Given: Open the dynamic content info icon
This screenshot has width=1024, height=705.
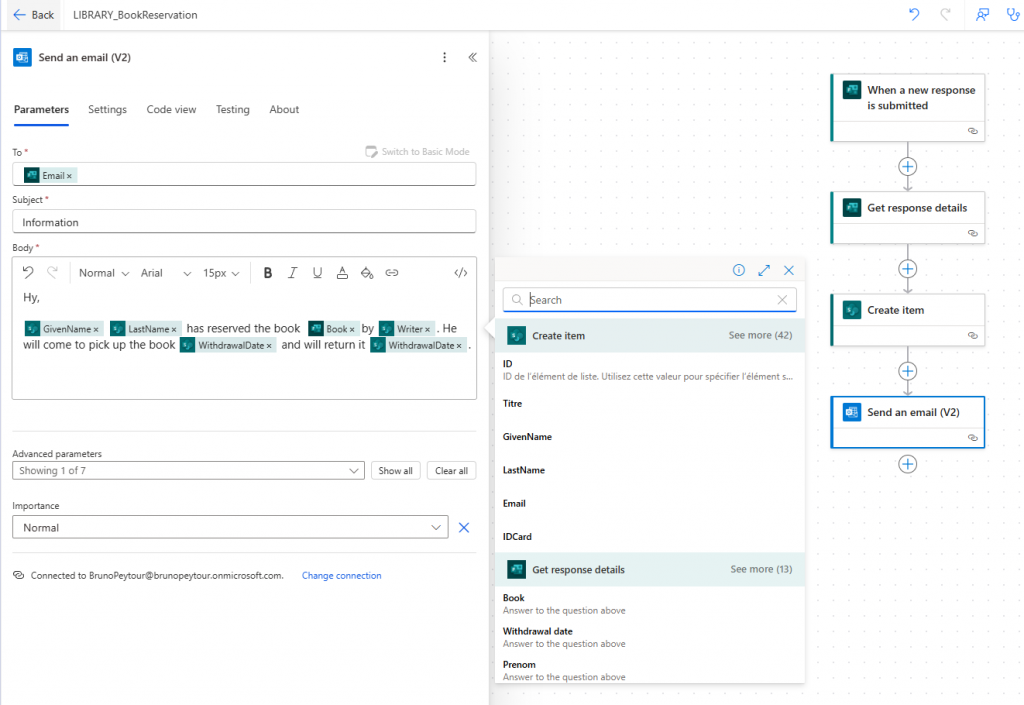Looking at the screenshot, I should 739,270.
